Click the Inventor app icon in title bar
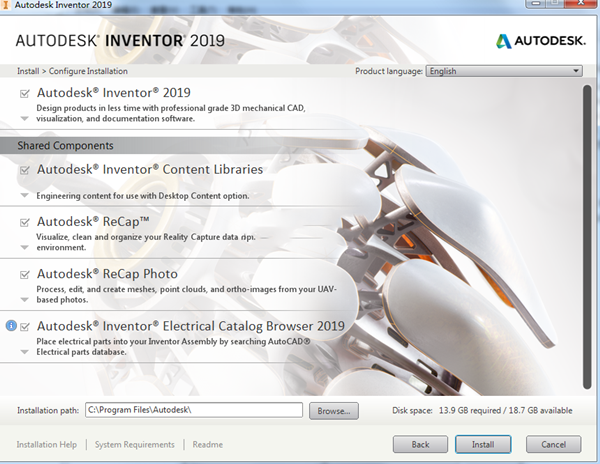Image resolution: width=600 pixels, height=464 pixels. [5, 5]
